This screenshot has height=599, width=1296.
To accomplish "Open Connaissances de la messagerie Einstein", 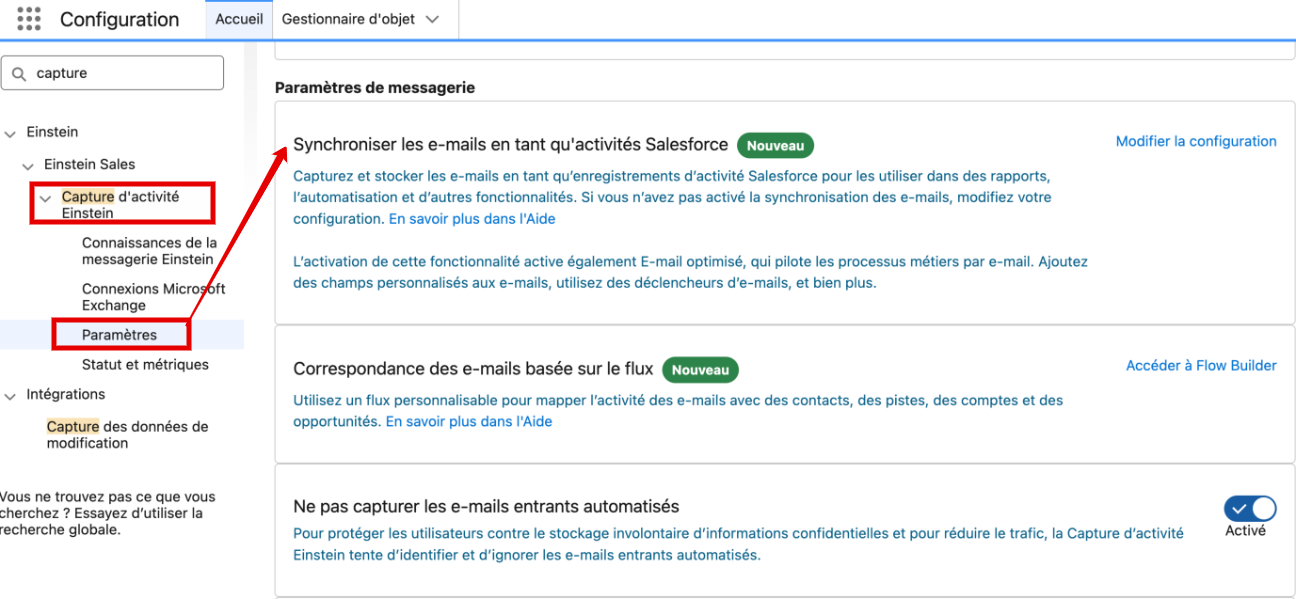I will tap(149, 251).
